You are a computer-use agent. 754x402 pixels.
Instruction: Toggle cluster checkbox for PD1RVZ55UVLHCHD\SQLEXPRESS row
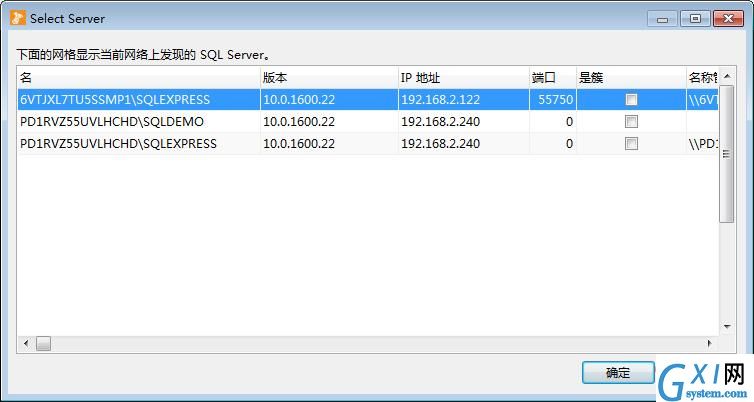click(631, 144)
